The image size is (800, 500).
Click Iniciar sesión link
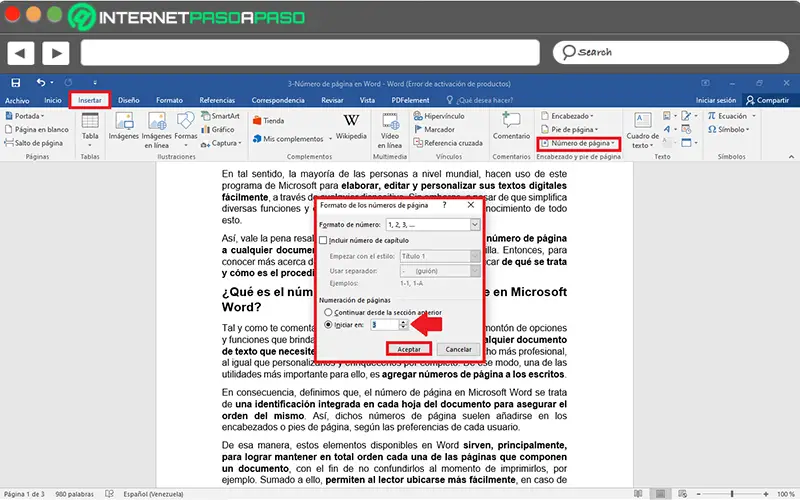point(716,101)
